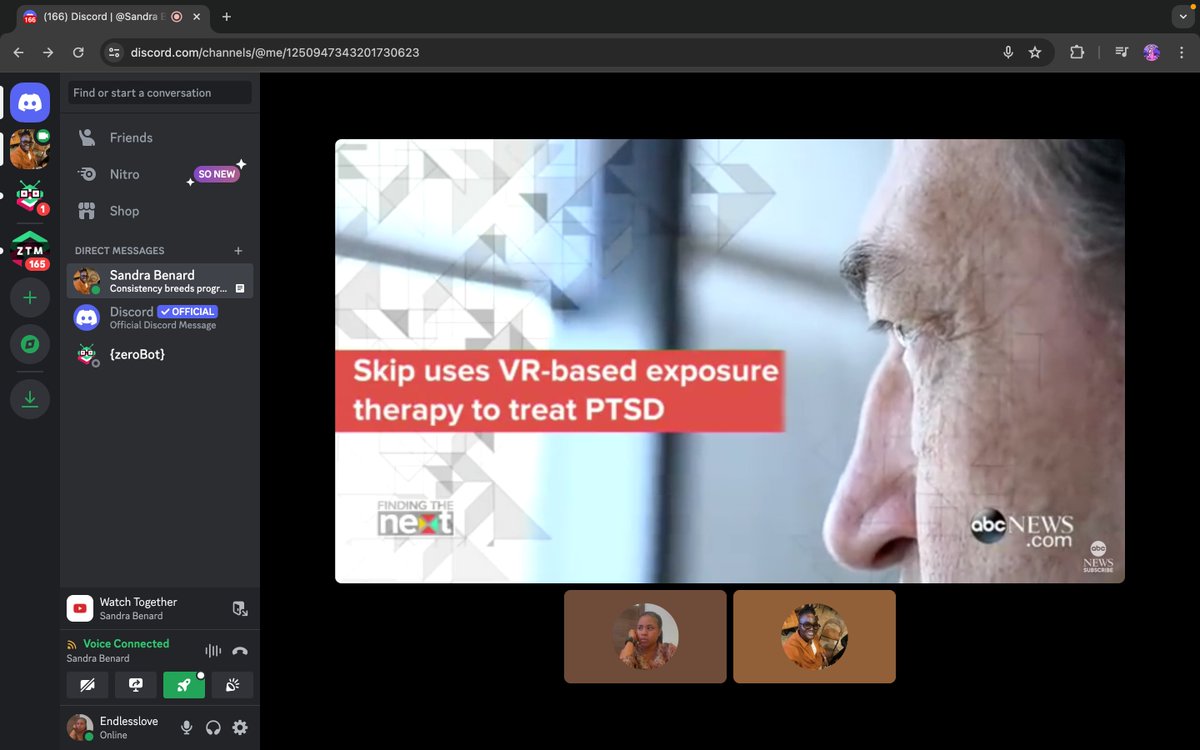
Task: Open the Nitro page
Action: (160, 174)
